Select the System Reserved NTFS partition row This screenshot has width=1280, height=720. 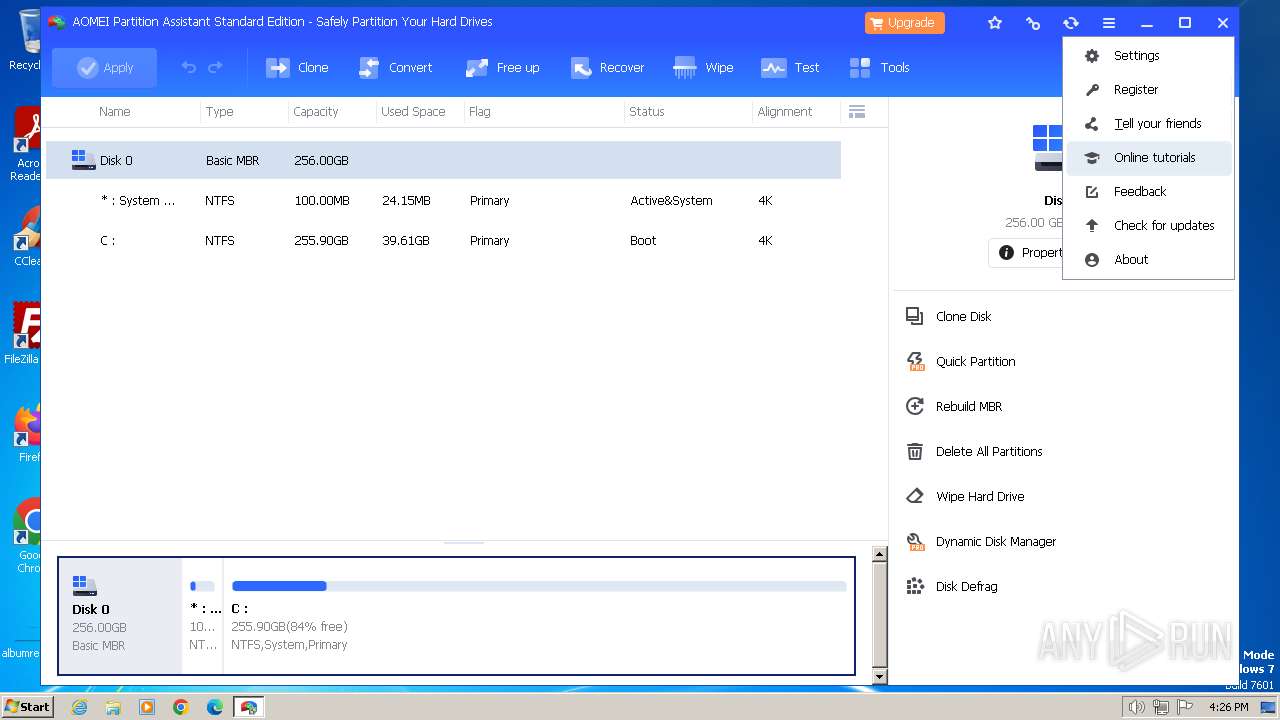(x=443, y=200)
